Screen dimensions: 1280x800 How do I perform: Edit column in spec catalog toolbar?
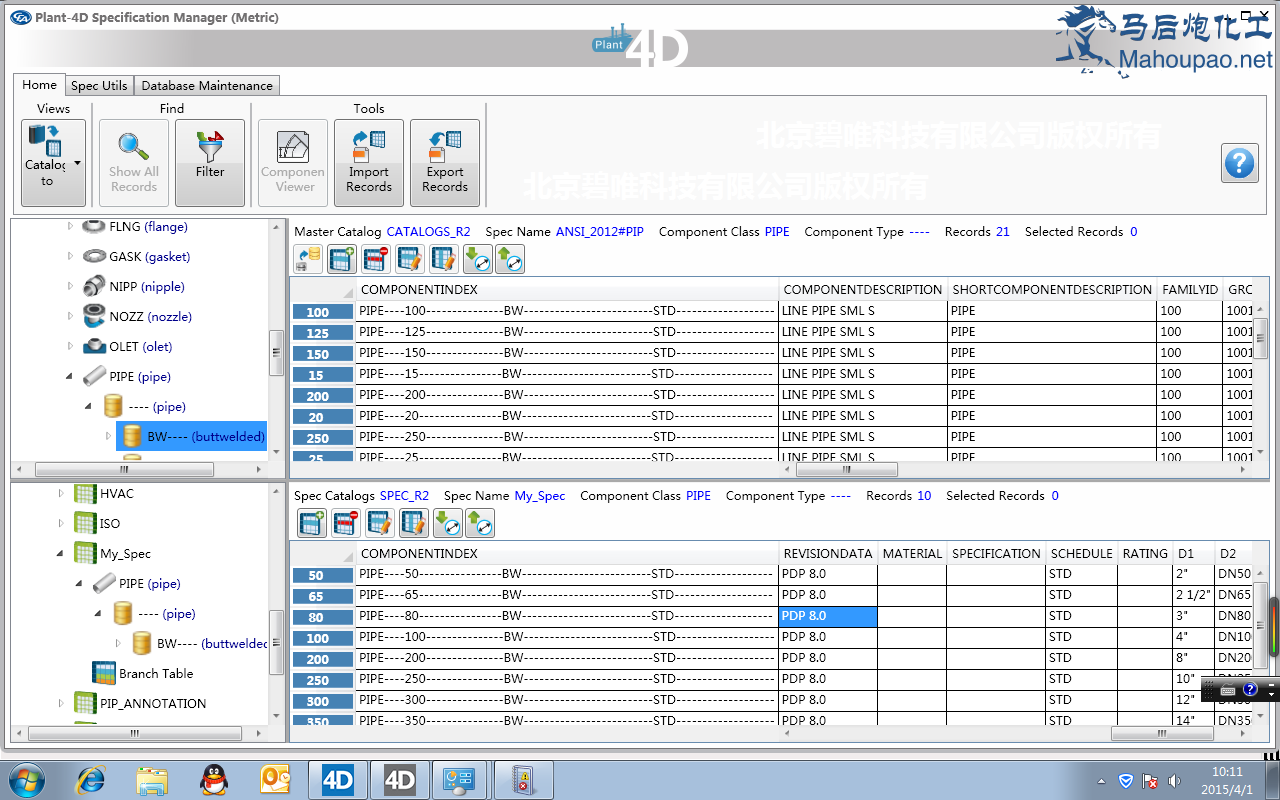point(414,523)
